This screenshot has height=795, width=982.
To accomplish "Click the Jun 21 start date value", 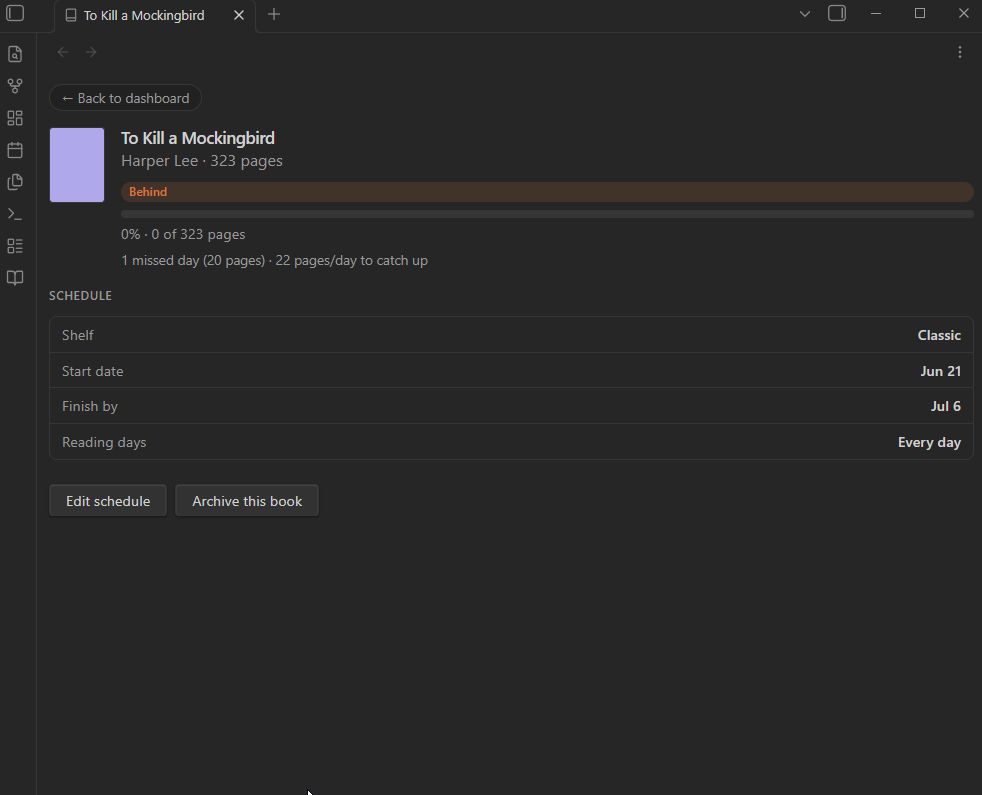I will tap(940, 371).
